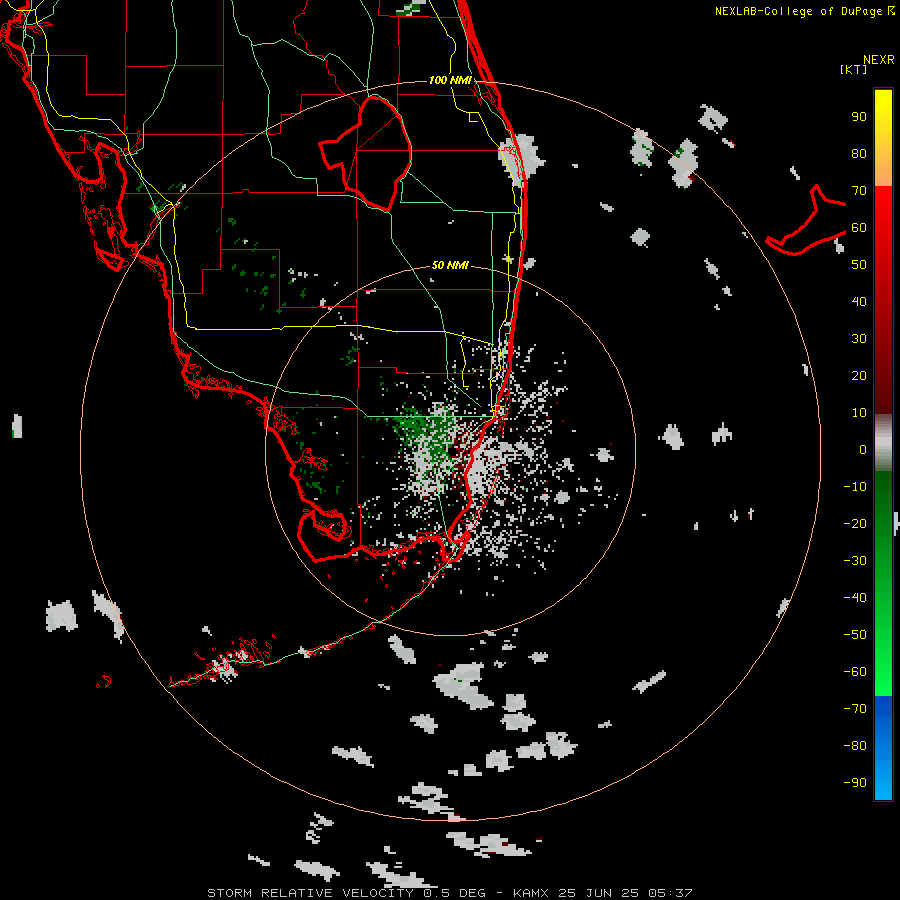Click the 40 value on the velocity scale

[859, 302]
